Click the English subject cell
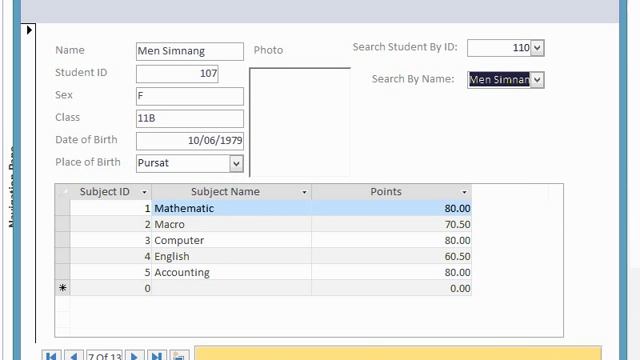The image size is (640, 360). tap(231, 256)
